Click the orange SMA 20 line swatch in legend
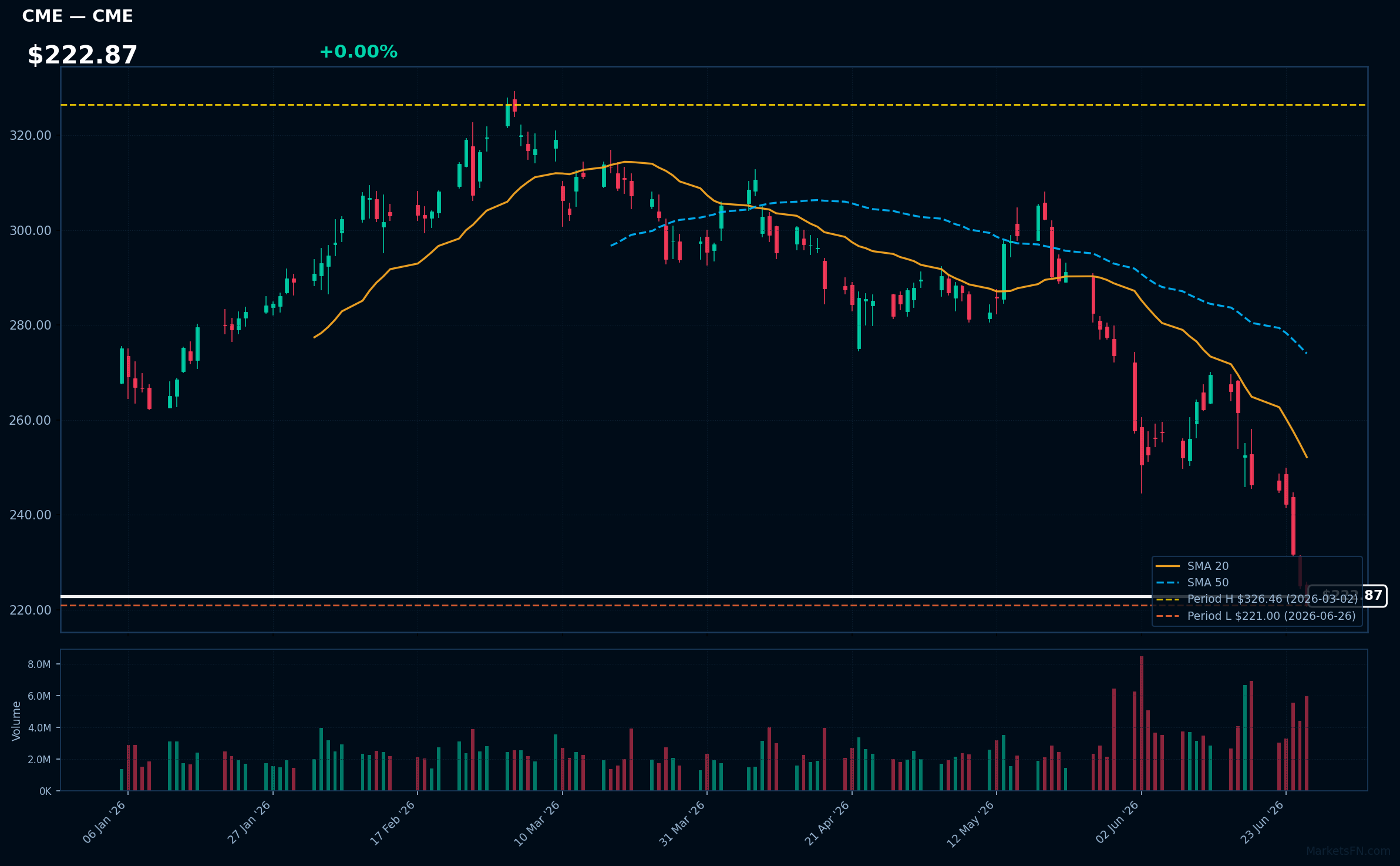This screenshot has height=866, width=1400. tap(1167, 566)
